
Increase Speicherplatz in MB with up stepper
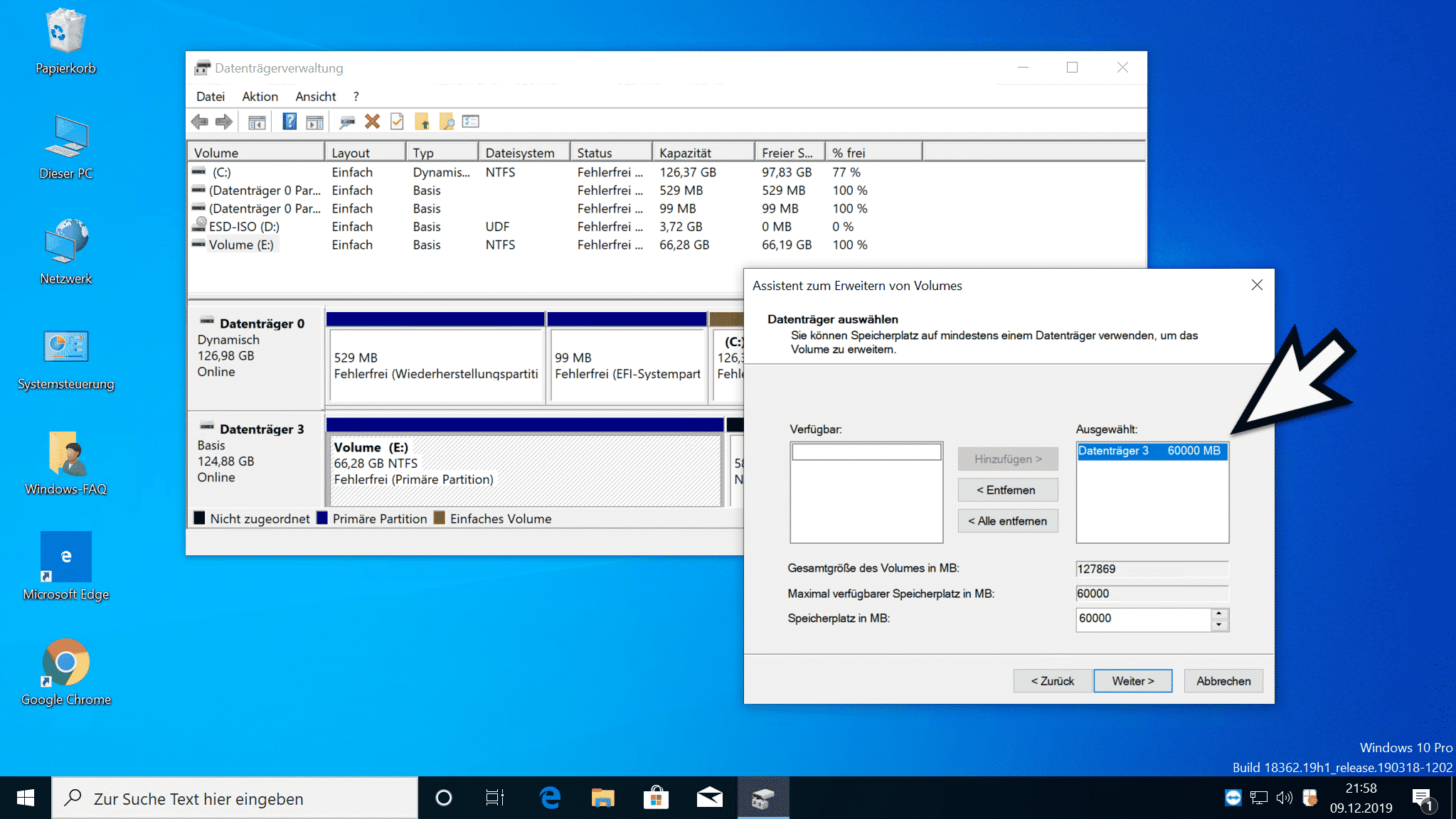point(1219,613)
